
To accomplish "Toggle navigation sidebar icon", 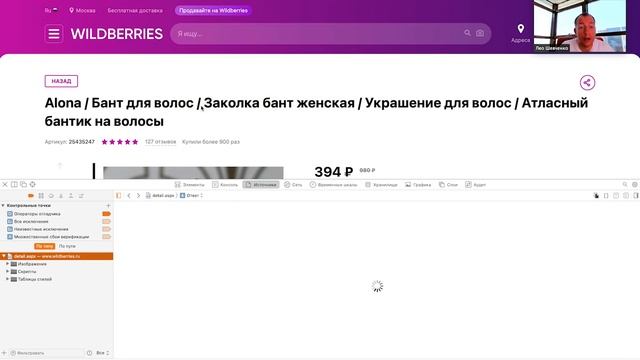I will [x=119, y=196].
